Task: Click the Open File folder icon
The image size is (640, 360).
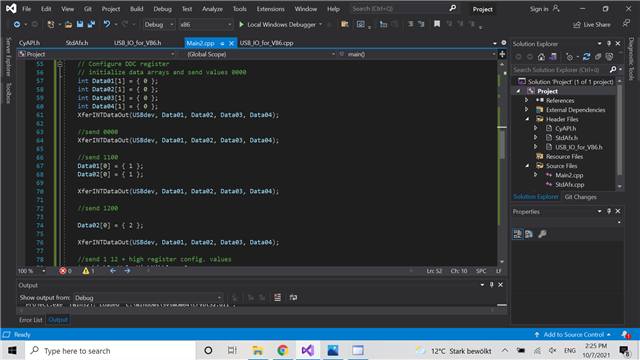Action: pos(69,24)
